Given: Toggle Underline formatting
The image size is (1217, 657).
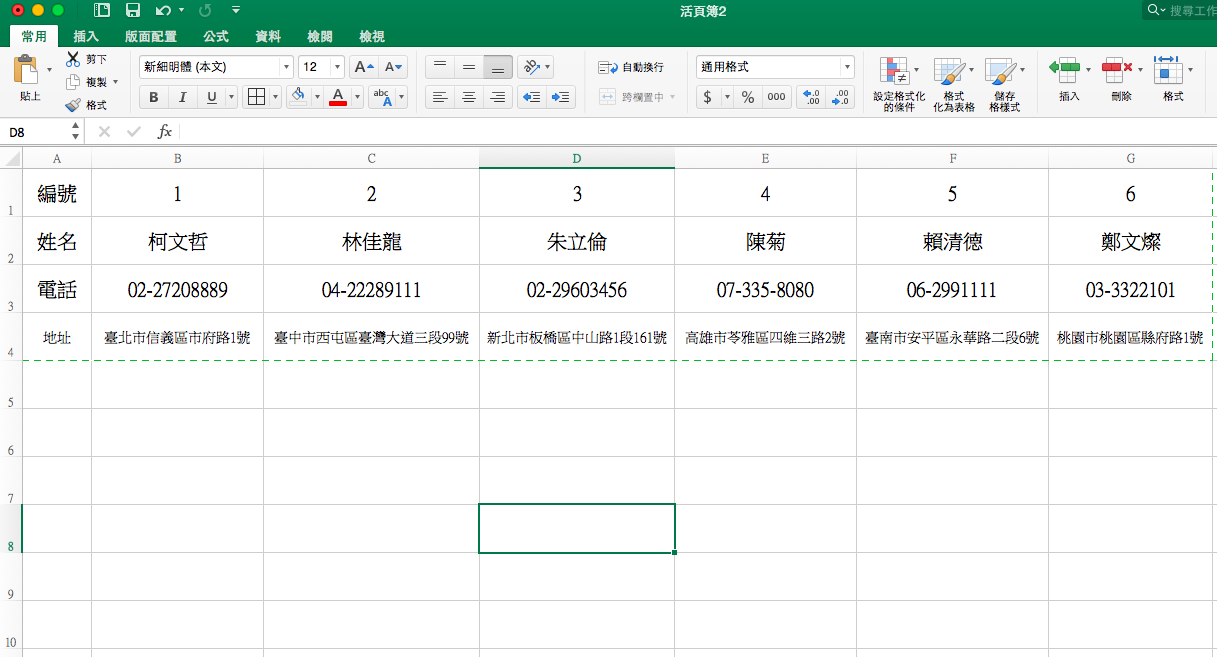Looking at the screenshot, I should click(211, 97).
